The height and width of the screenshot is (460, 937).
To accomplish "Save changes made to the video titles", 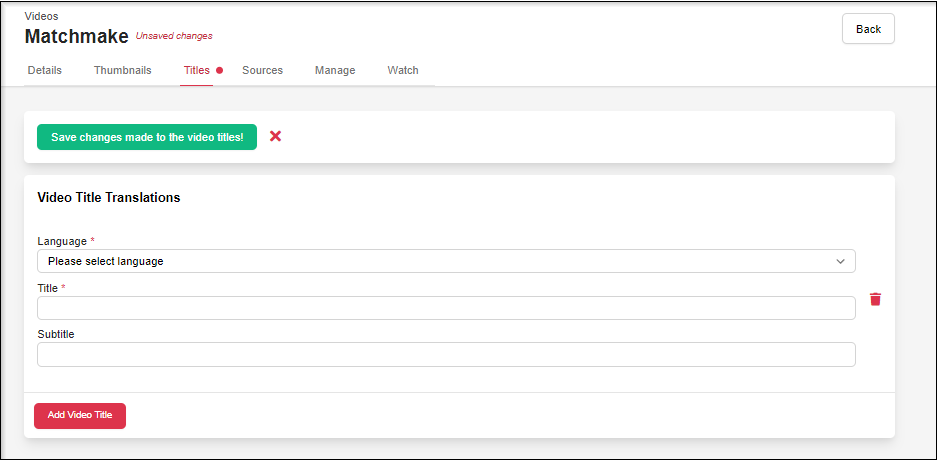I will pos(147,137).
